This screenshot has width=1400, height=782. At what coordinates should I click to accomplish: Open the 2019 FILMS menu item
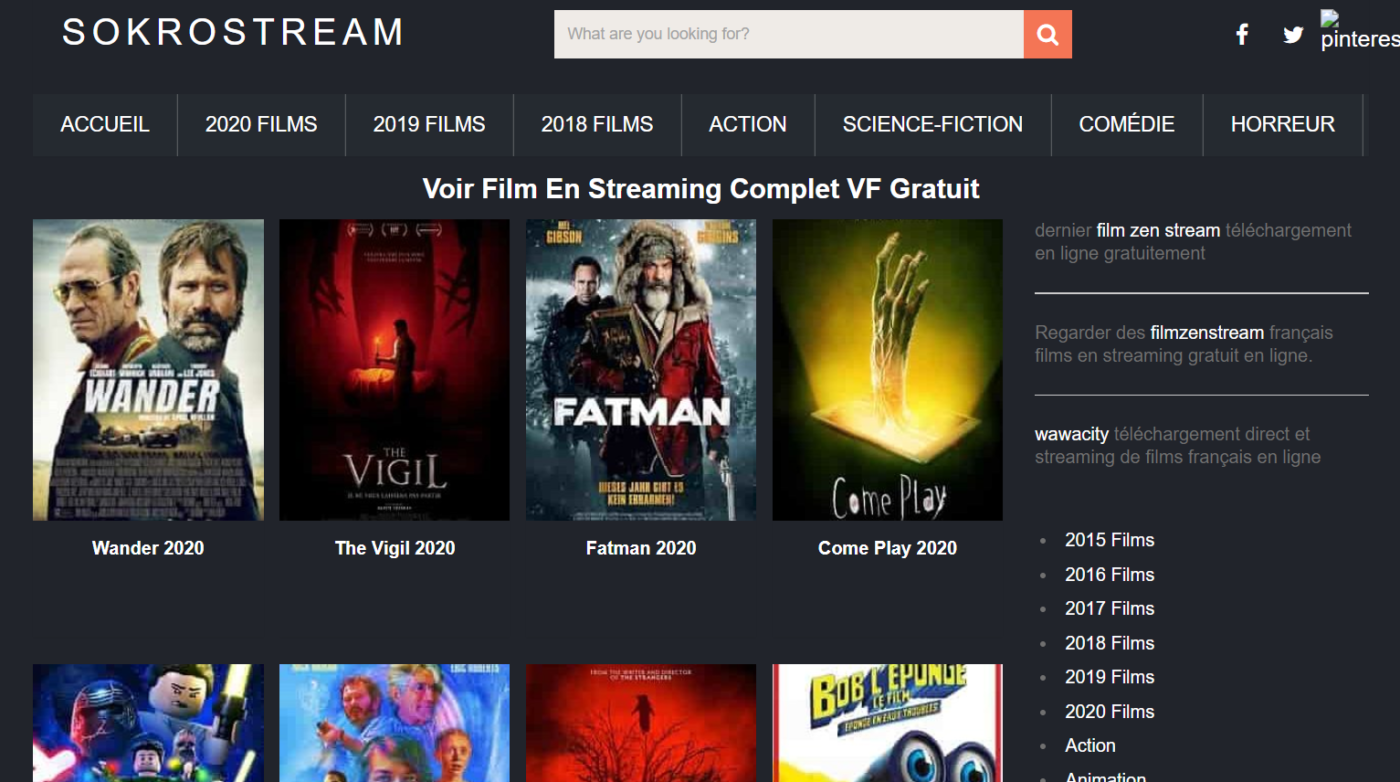429,124
